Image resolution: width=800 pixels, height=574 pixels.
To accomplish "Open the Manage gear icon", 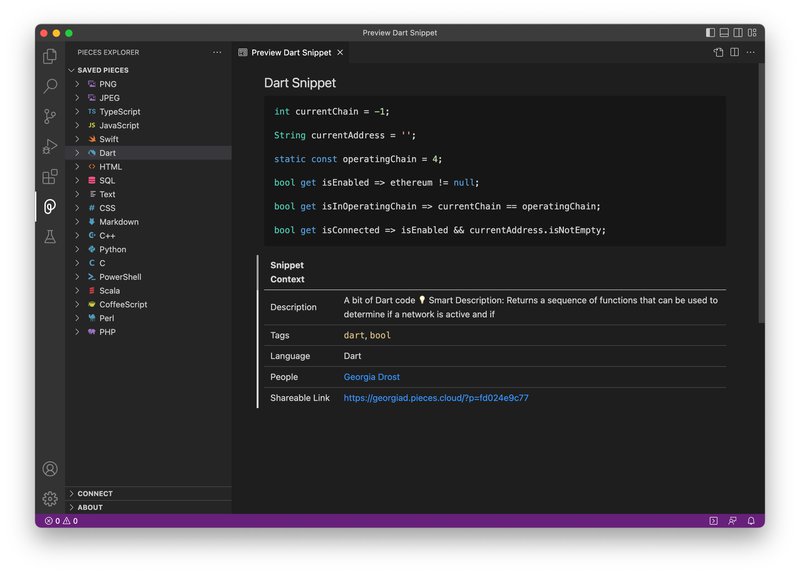I will click(x=50, y=498).
